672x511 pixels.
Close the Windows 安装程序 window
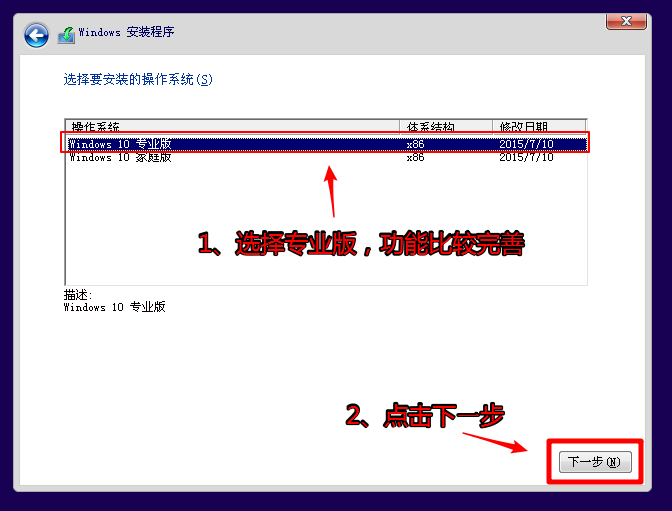[x=626, y=20]
